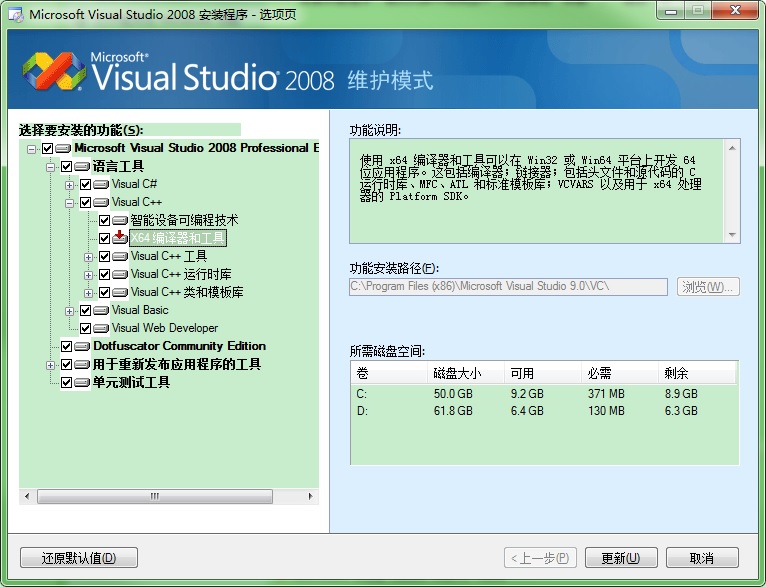Toggle the 语言工具 checkbox
The image size is (766, 587).
pos(66,167)
